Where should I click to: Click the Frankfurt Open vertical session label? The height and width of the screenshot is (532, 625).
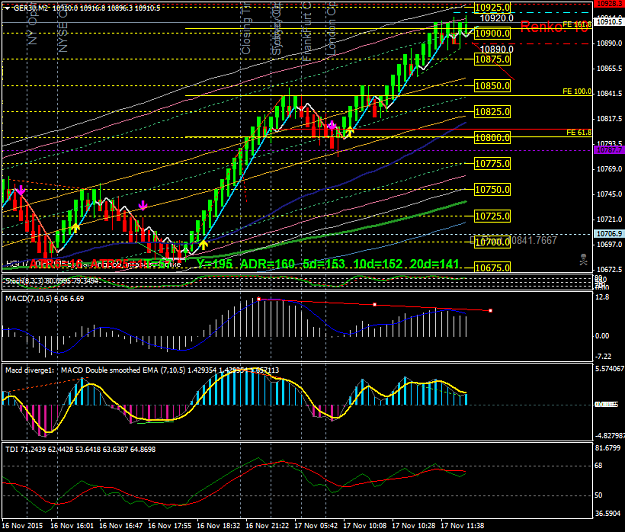click(x=306, y=31)
